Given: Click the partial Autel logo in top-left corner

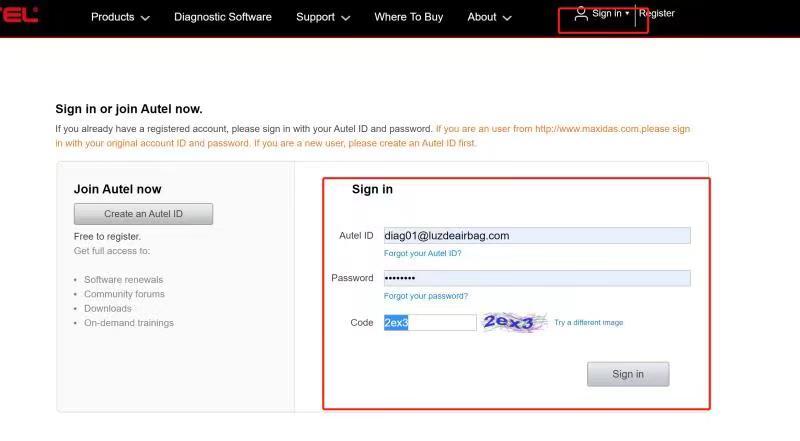Looking at the screenshot, I should click(19, 16).
